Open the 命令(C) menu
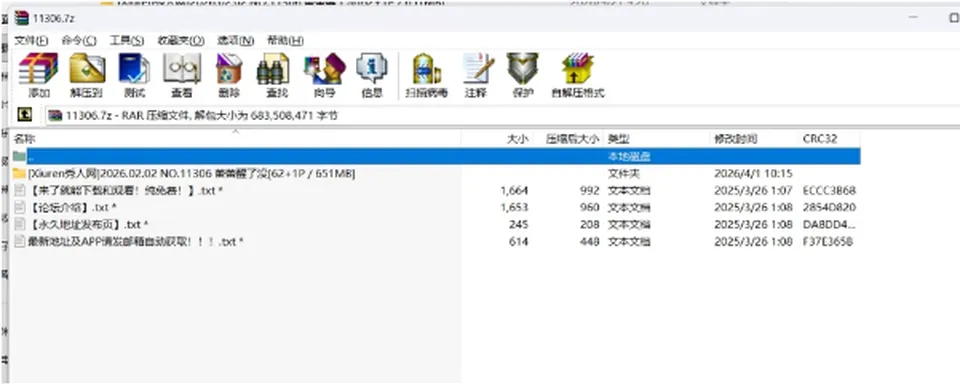 click(79, 40)
